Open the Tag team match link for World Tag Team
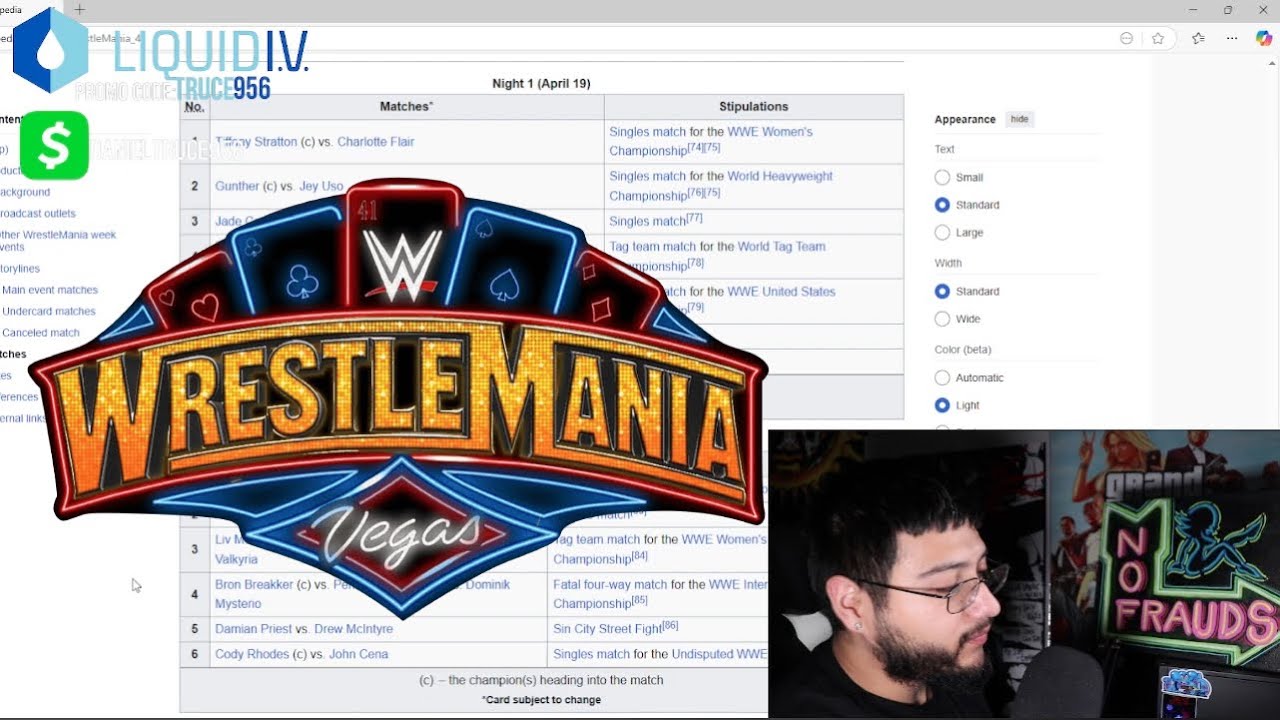The image size is (1280, 720). 652,246
